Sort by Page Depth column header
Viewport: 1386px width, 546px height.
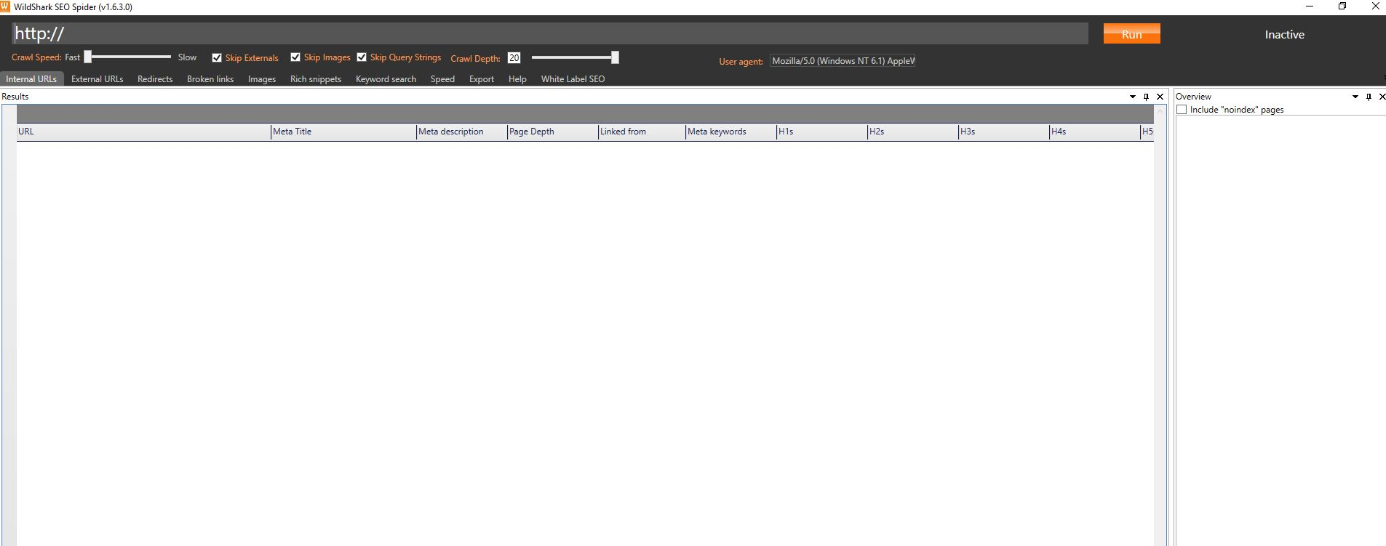(x=553, y=132)
